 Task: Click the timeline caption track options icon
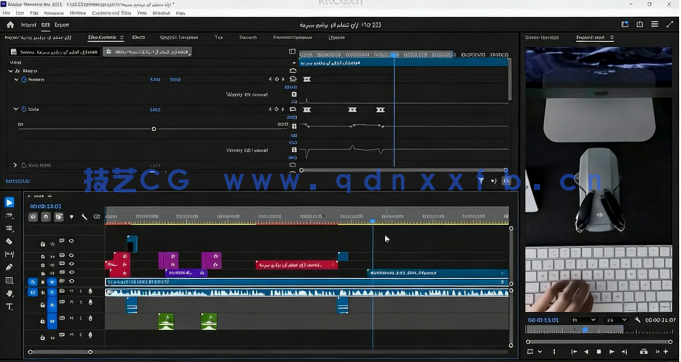pos(97,217)
